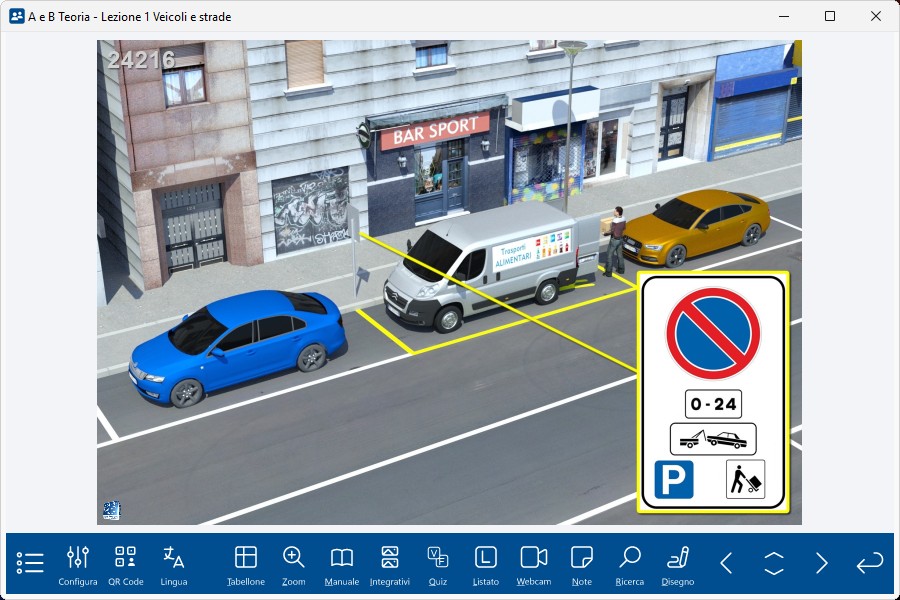Open the Configura settings
Screen dimensions: 900x600
click(x=78, y=564)
